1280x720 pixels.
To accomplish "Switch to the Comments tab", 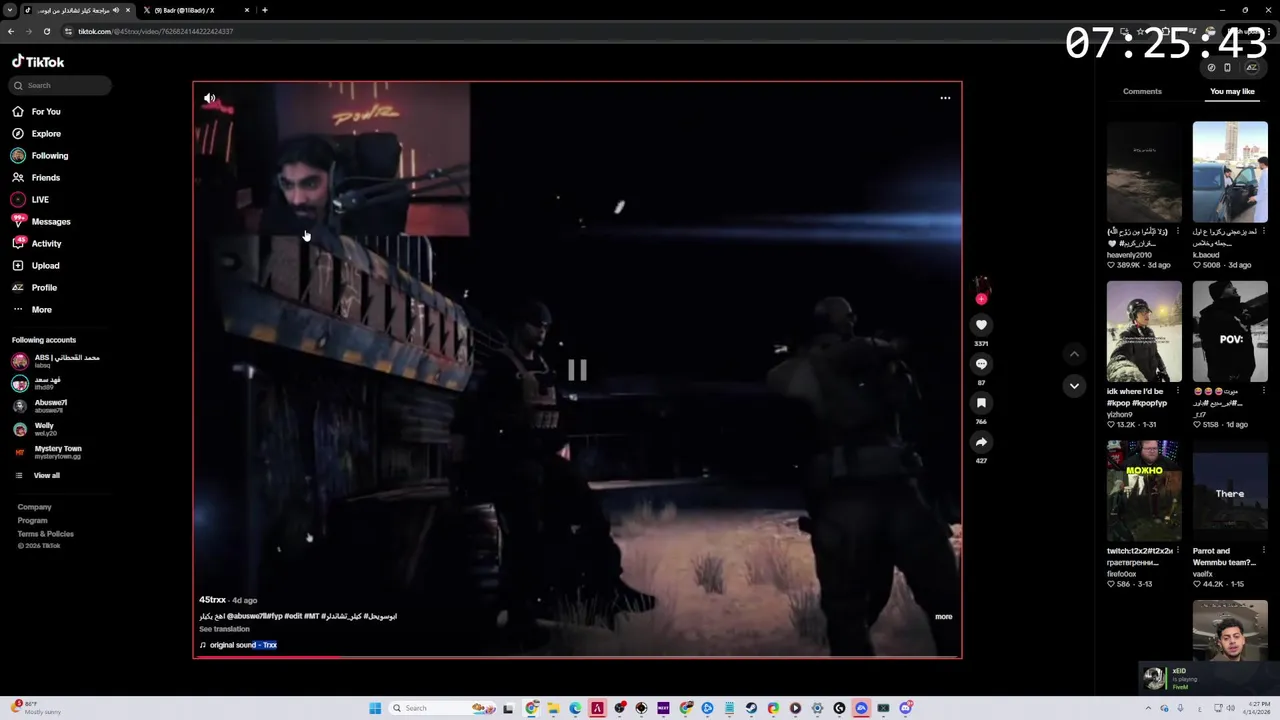I will 1142,91.
